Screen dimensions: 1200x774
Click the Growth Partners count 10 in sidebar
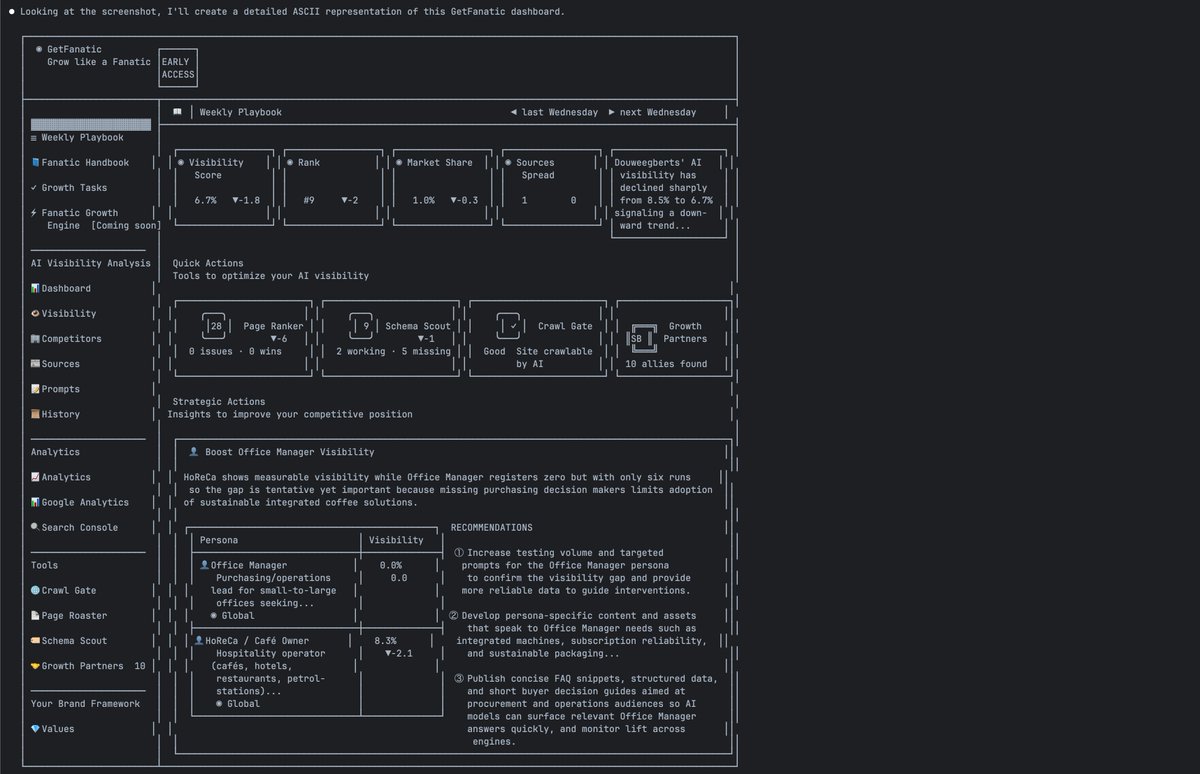(140, 665)
